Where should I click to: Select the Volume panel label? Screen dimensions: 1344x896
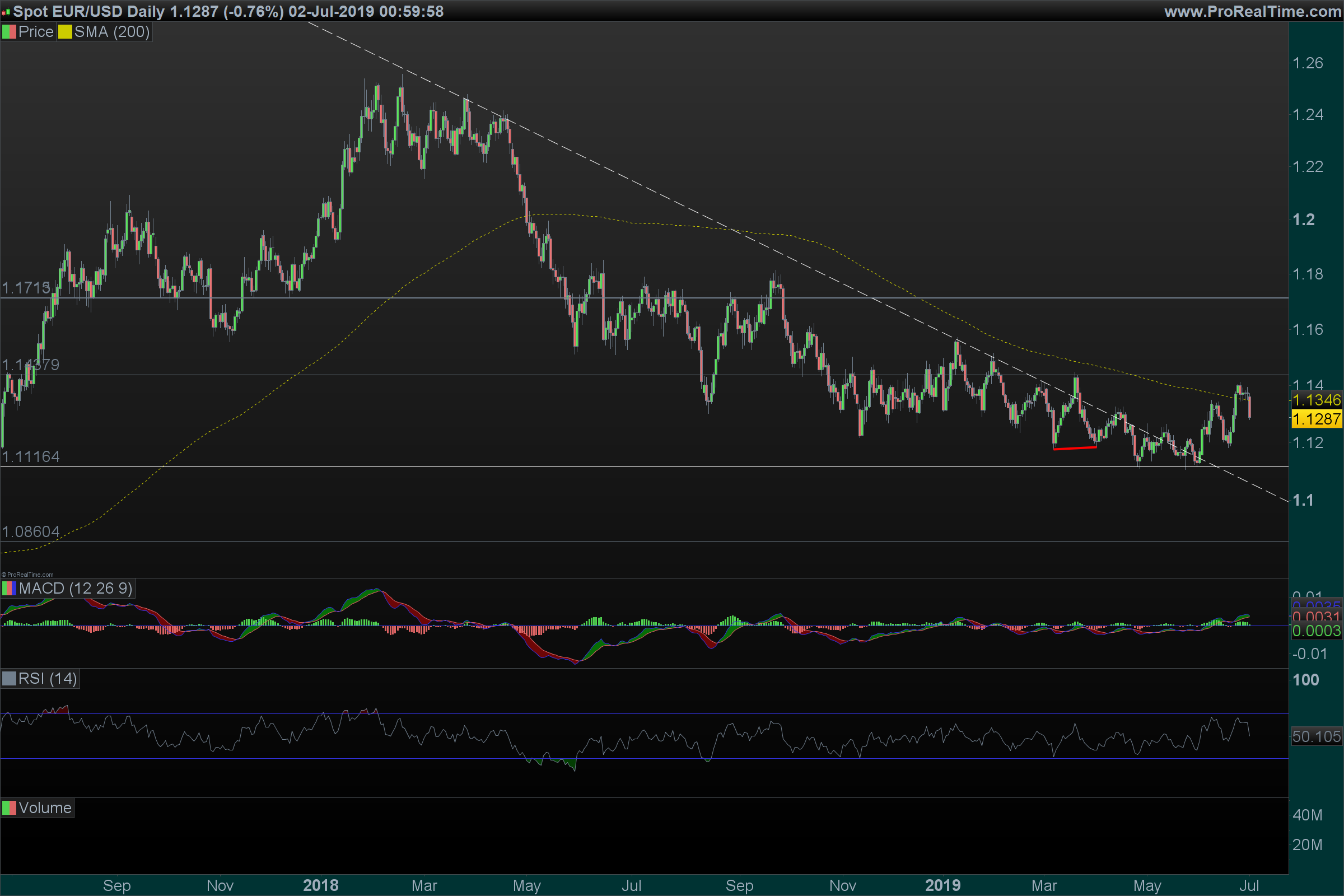click(x=45, y=808)
